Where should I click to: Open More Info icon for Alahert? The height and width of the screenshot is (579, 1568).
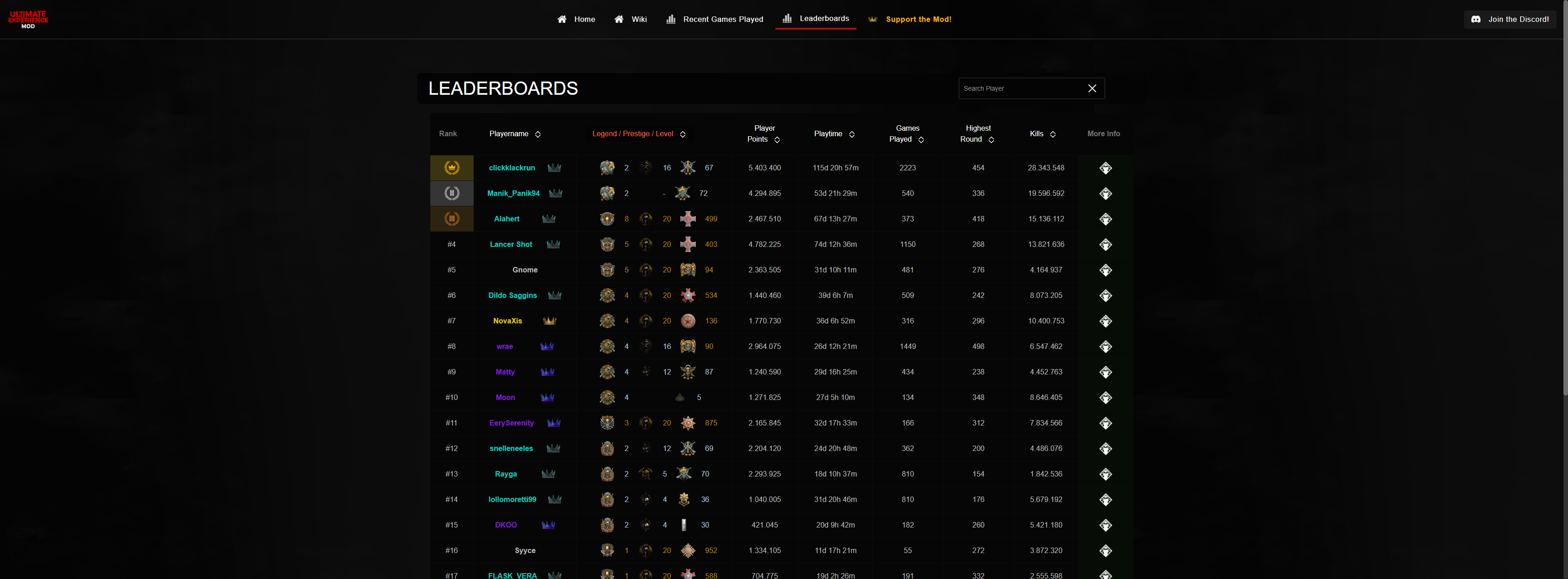(1105, 219)
